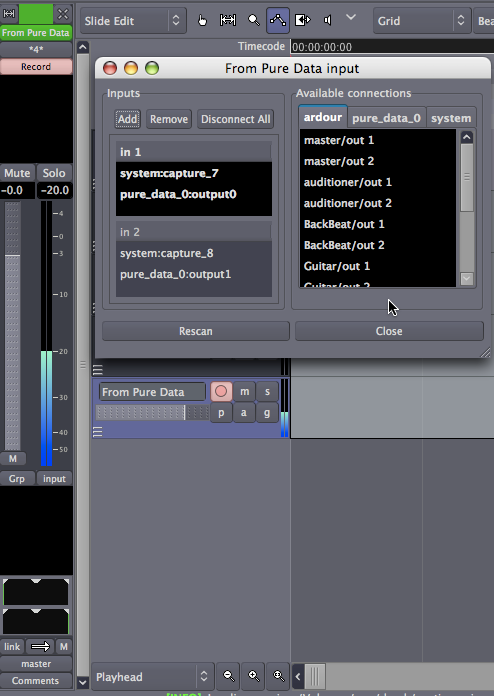Open the Slide Edit mode dropdown
The height and width of the screenshot is (696, 494).
click(133, 21)
